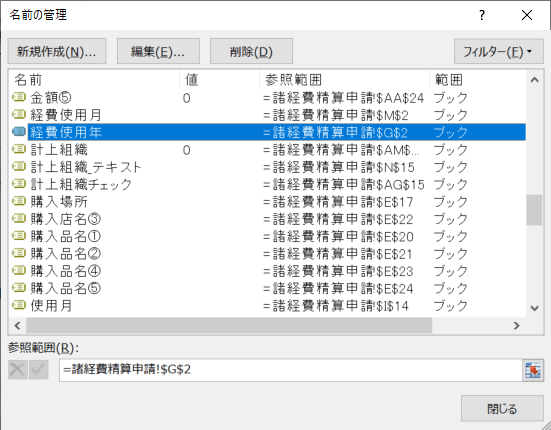
Task: Sort by the 範囲 column header
Action: [x=478, y=80]
